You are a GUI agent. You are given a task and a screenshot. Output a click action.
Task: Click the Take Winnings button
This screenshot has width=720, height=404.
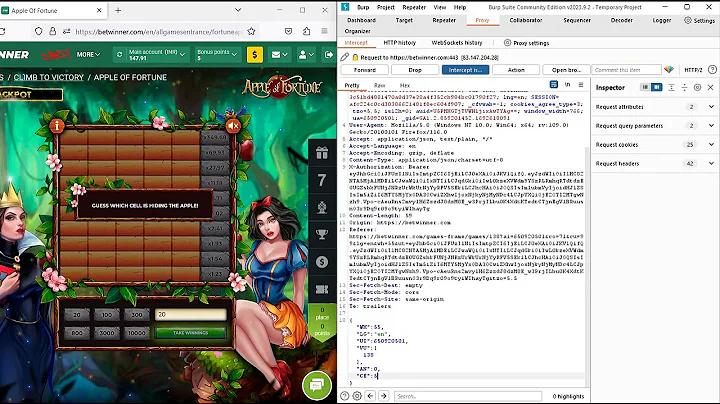[191, 332]
